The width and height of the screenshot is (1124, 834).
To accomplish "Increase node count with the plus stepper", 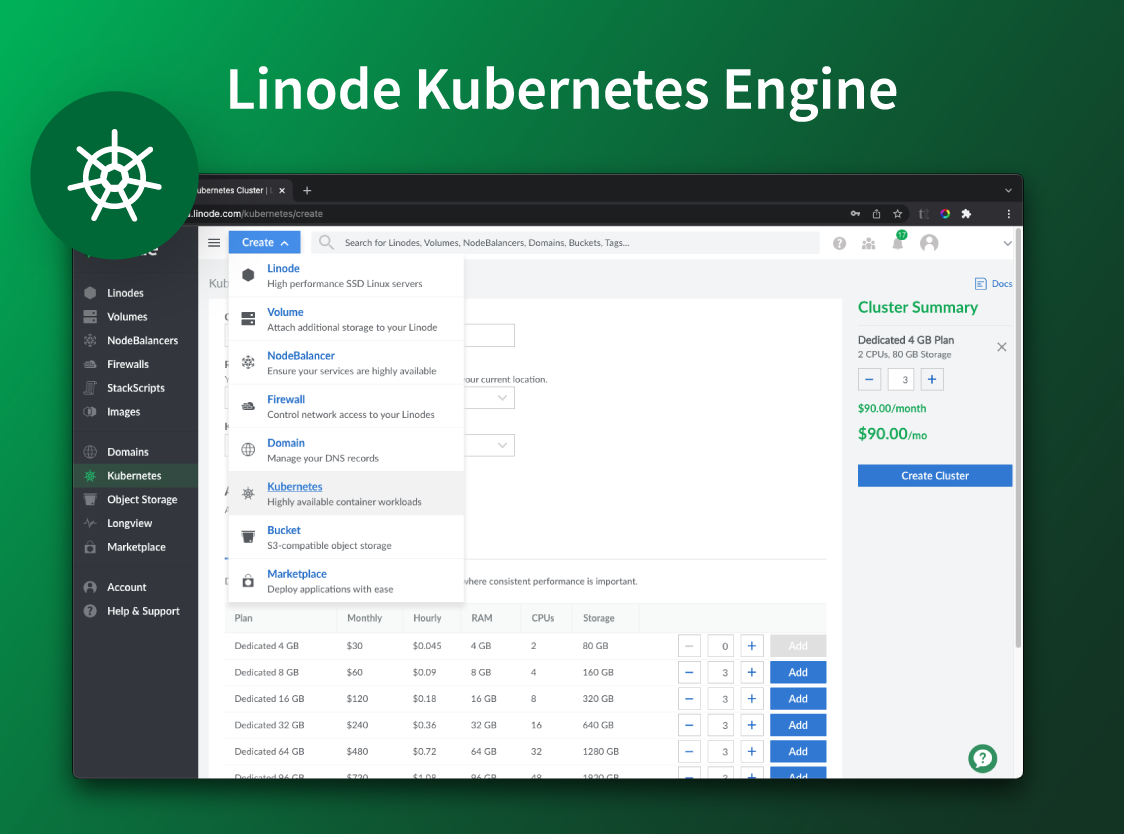I will (x=931, y=379).
